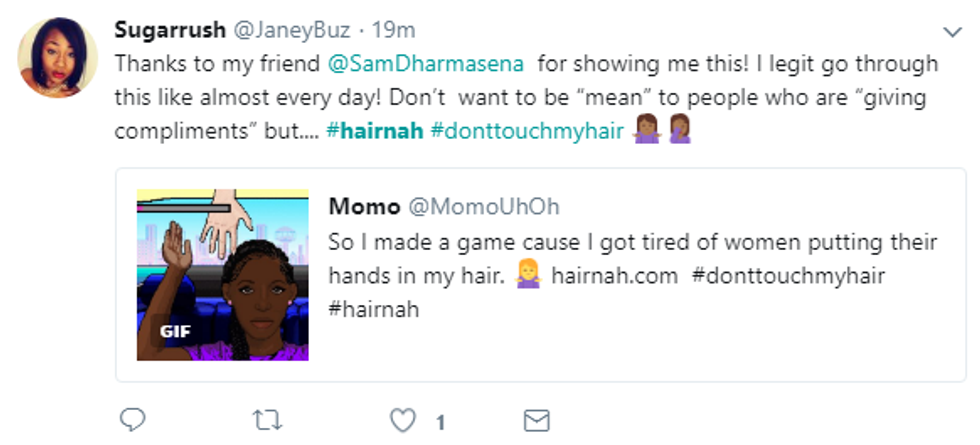Click the GIF badge on the thumbnail
The image size is (980, 445).
(x=176, y=331)
